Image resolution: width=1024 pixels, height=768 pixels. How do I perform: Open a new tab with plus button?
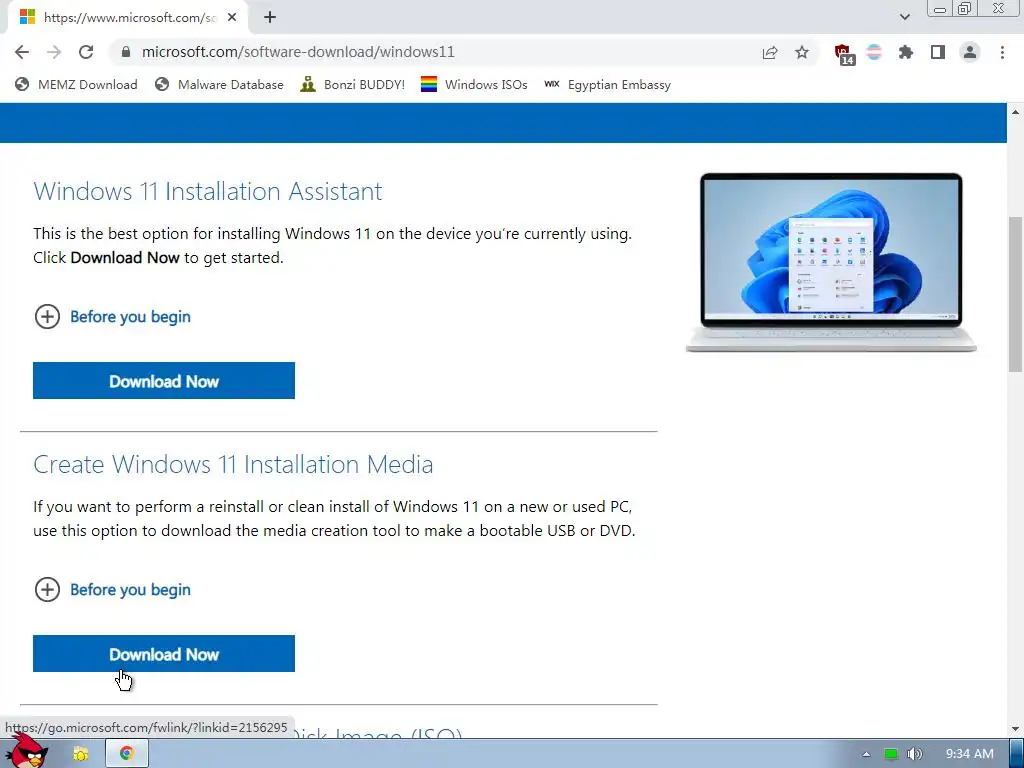pos(270,18)
